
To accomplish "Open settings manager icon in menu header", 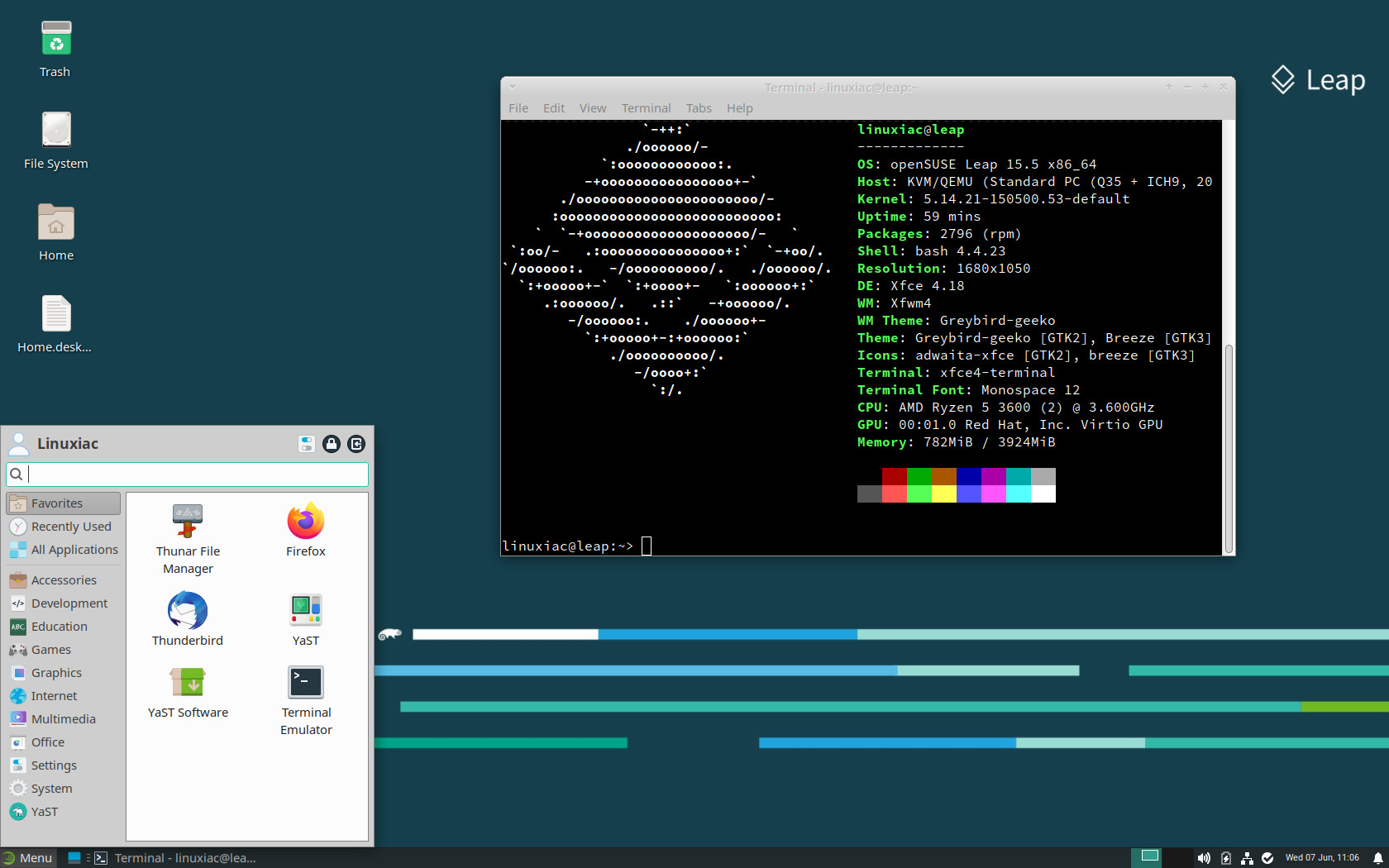I will tap(307, 444).
